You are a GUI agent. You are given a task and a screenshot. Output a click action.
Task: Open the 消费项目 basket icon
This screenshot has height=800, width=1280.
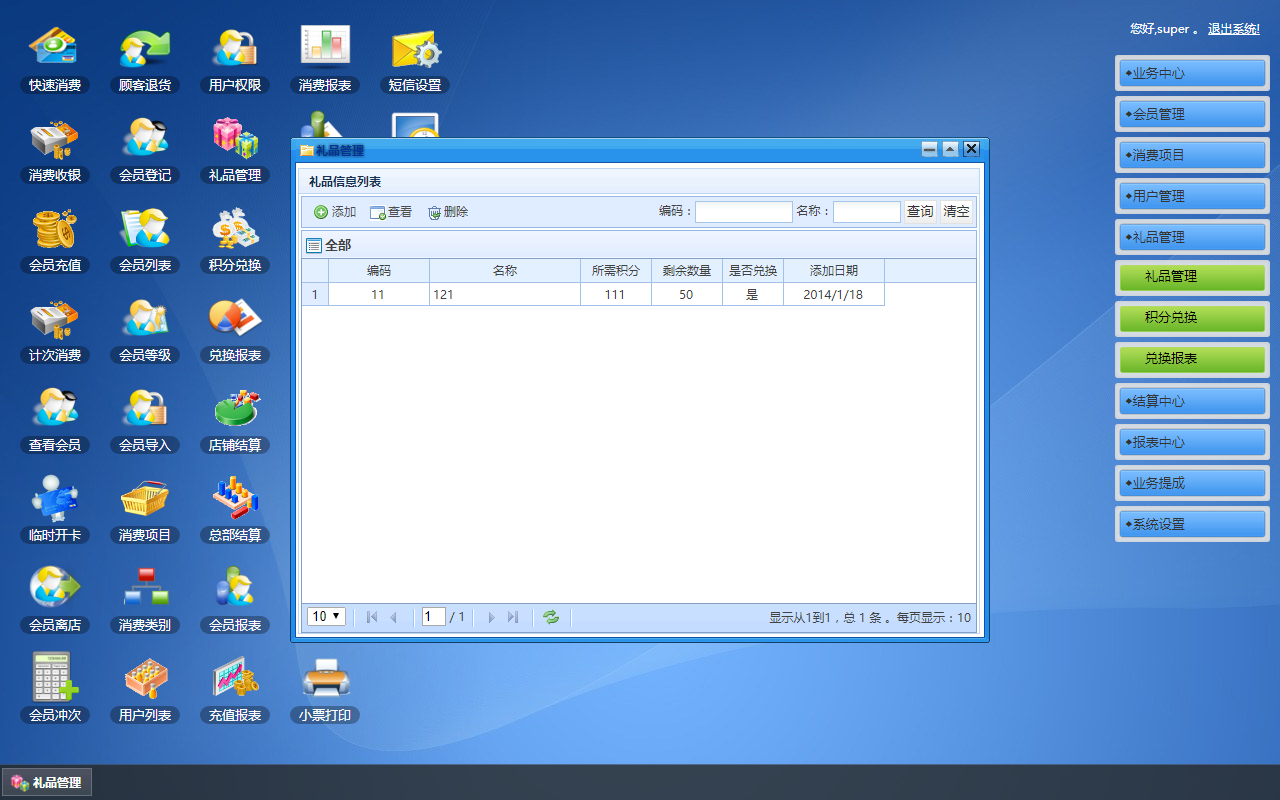145,510
